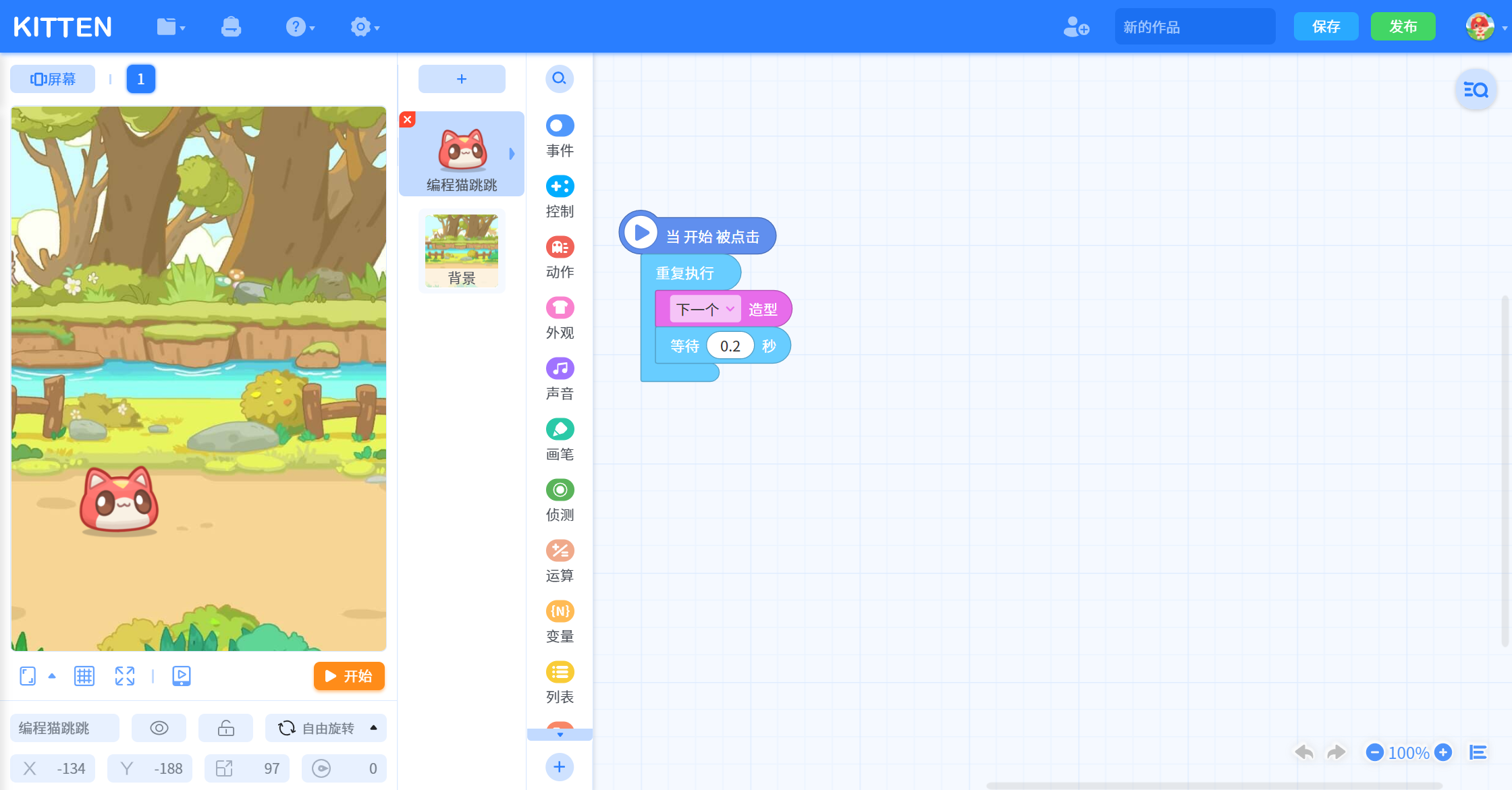The image size is (1512, 790).
Task: Expand more block categories downward arrow
Action: click(560, 735)
